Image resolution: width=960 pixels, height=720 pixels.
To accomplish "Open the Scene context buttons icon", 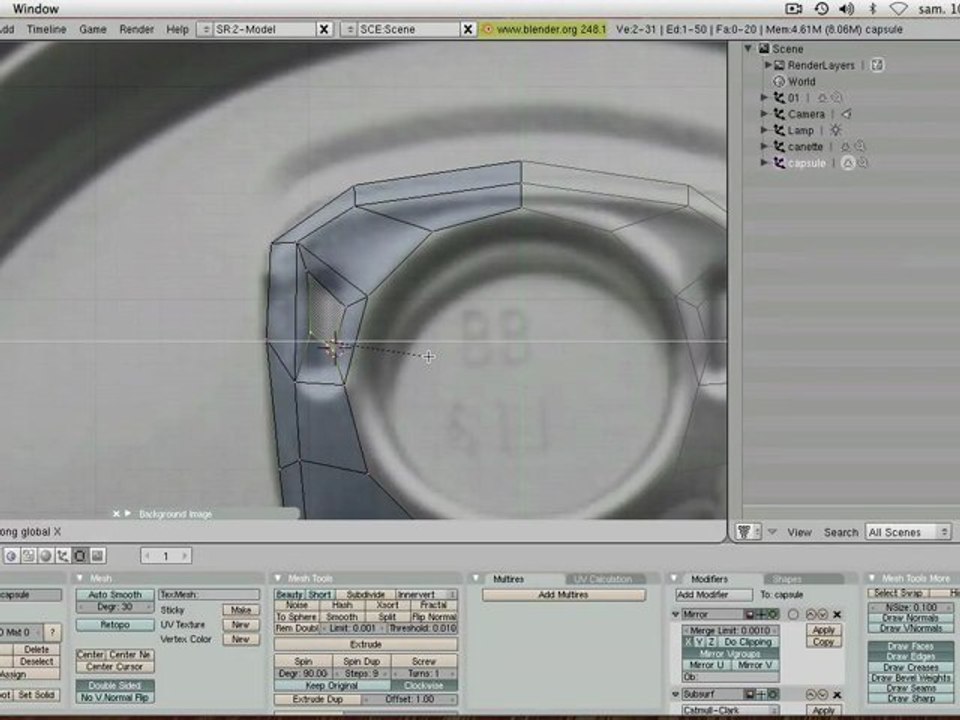I will (x=97, y=556).
